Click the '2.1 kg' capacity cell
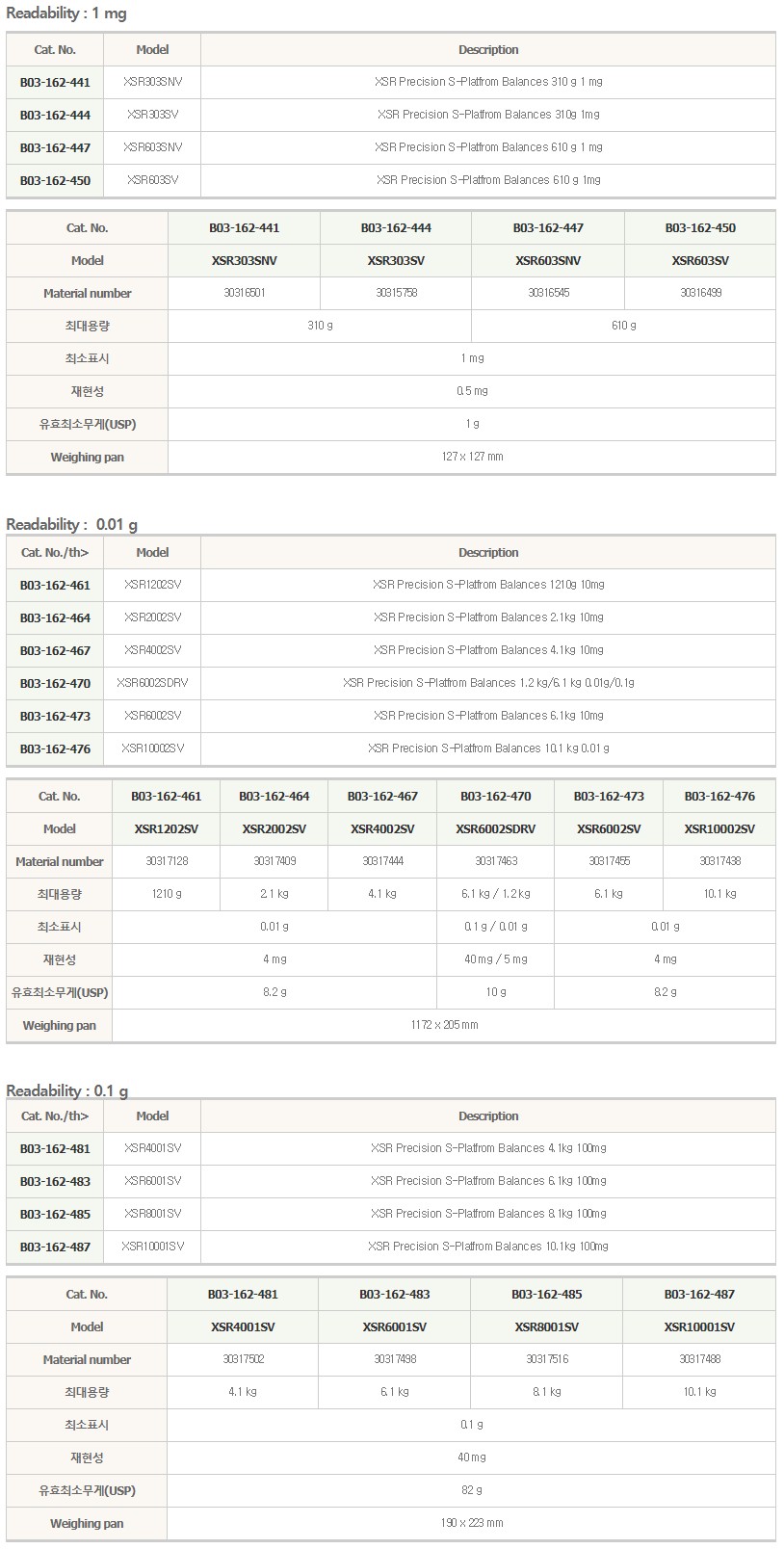Image resolution: width=784 pixels, height=1549 pixels. point(274,894)
